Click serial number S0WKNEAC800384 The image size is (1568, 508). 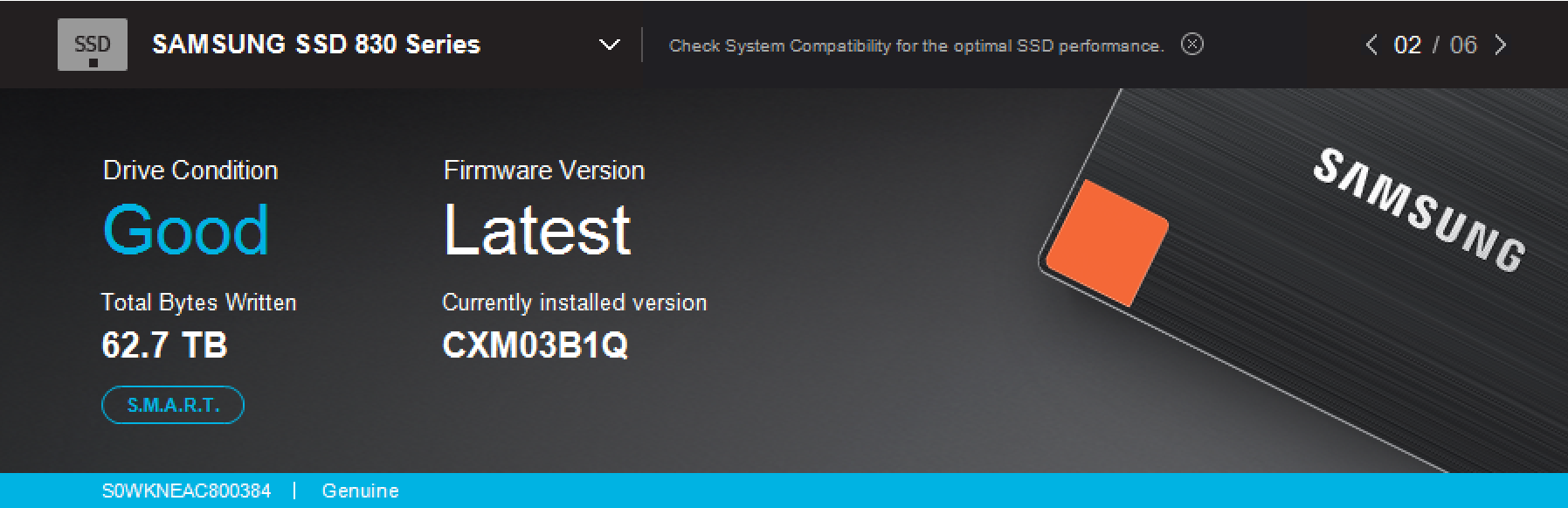[x=186, y=491]
